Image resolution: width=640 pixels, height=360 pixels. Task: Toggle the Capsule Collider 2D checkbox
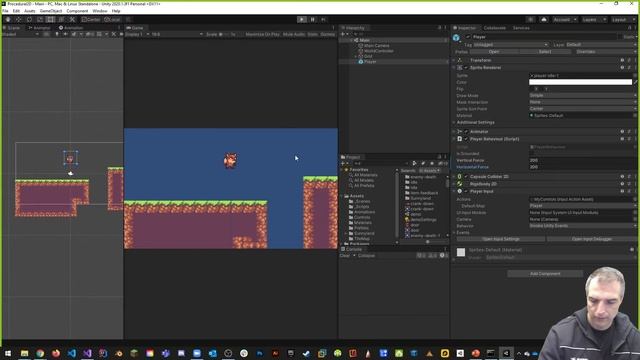coord(467,176)
